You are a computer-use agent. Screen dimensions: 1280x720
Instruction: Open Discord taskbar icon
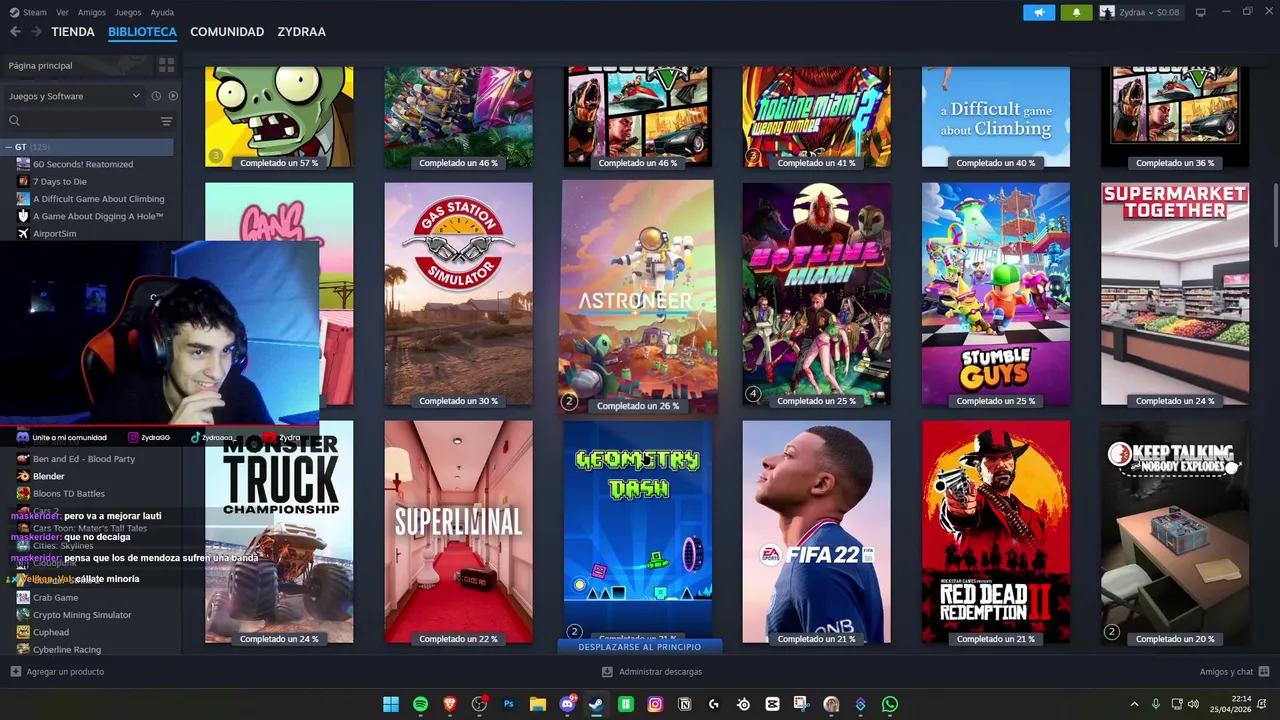[567, 704]
